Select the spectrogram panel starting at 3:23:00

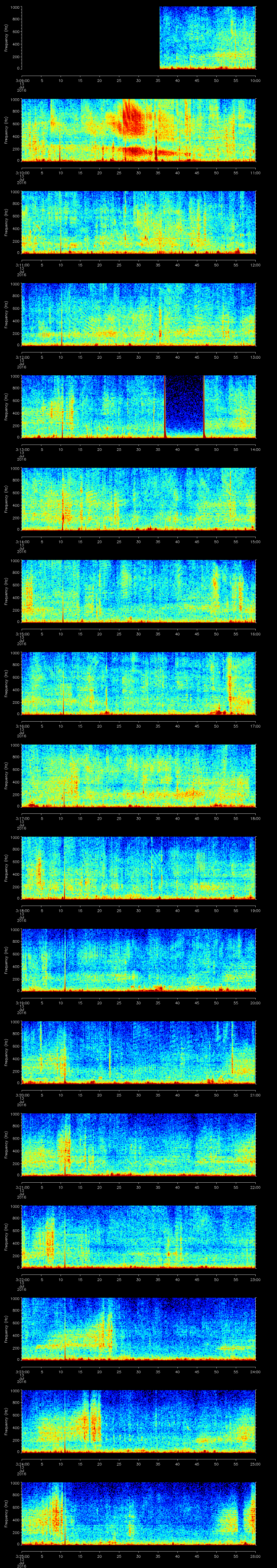[x=139, y=1329]
